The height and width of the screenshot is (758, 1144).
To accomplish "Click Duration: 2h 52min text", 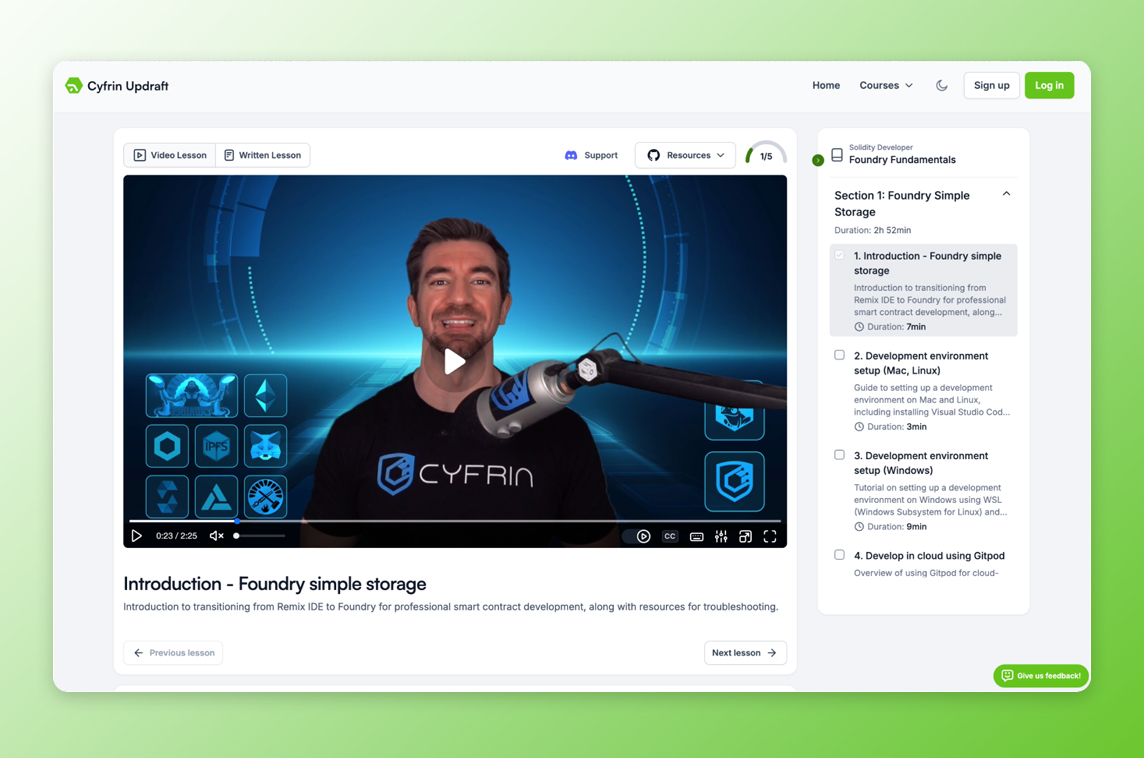I will pos(873,231).
